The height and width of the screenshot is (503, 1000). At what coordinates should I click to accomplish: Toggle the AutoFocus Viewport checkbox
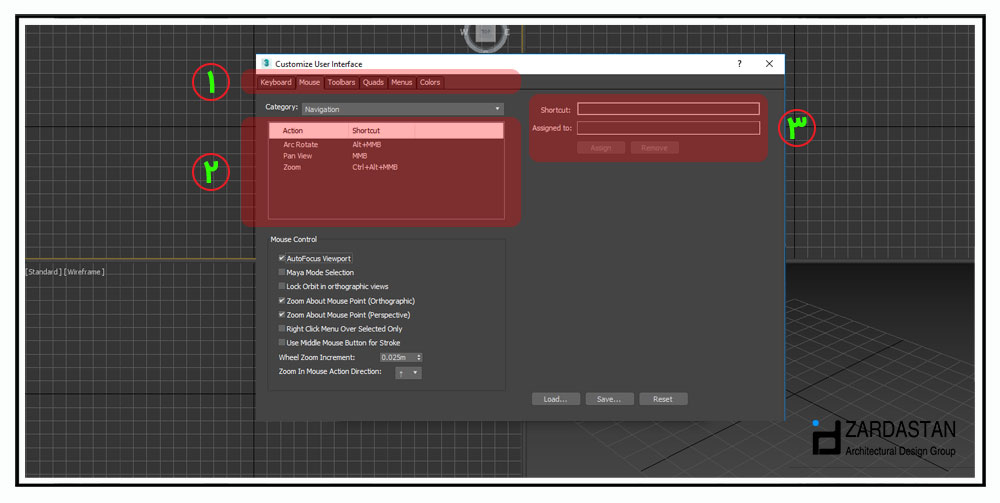click(x=282, y=258)
